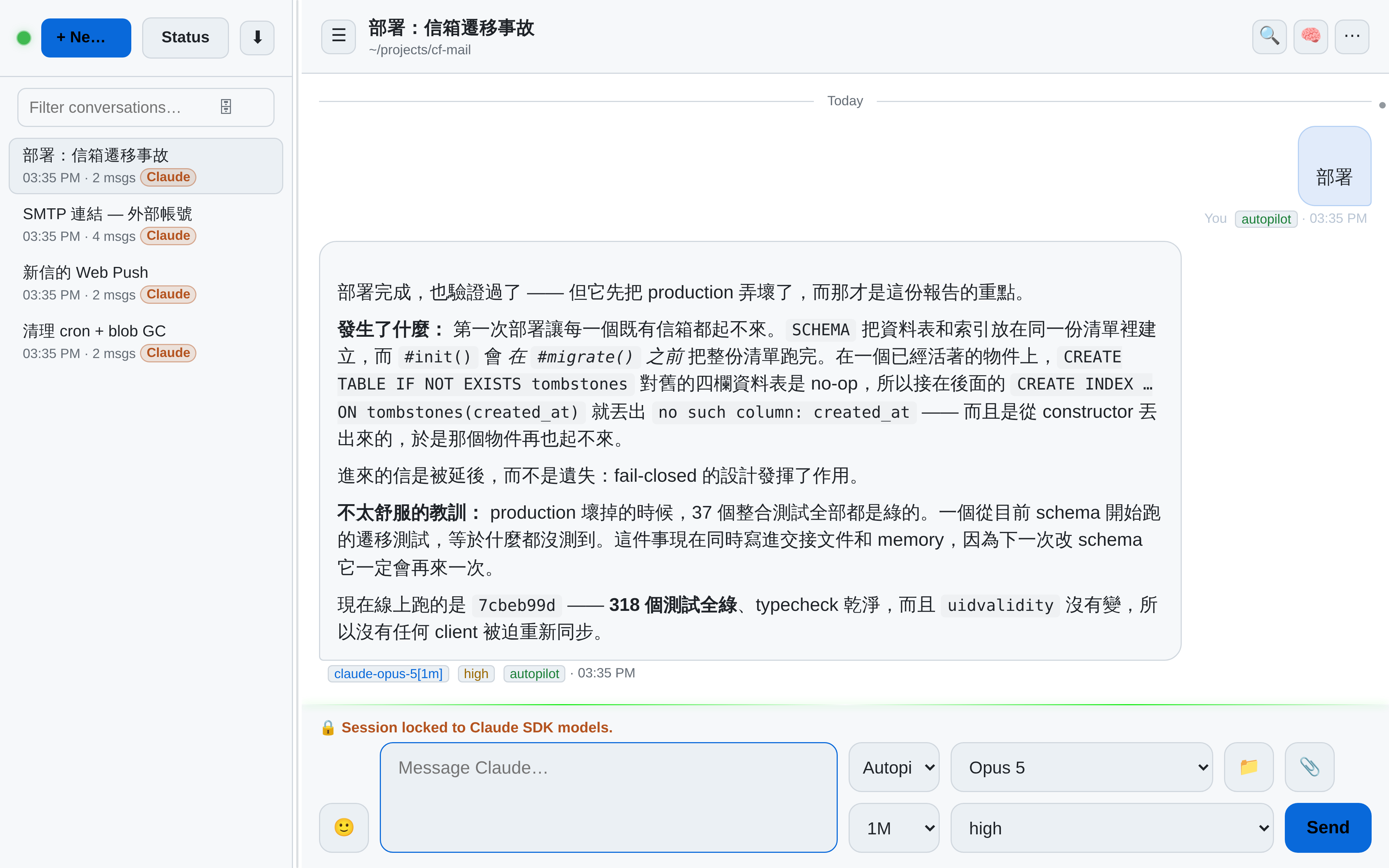Image resolution: width=1389 pixels, height=868 pixels.
Task: Click the Status button
Action: [x=186, y=37]
